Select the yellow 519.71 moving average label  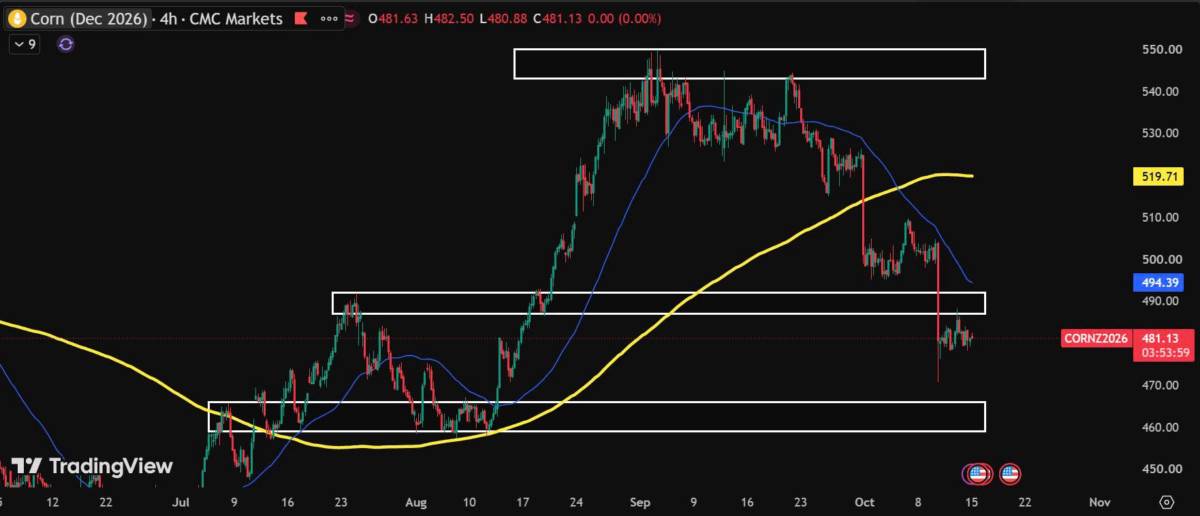tap(1158, 177)
